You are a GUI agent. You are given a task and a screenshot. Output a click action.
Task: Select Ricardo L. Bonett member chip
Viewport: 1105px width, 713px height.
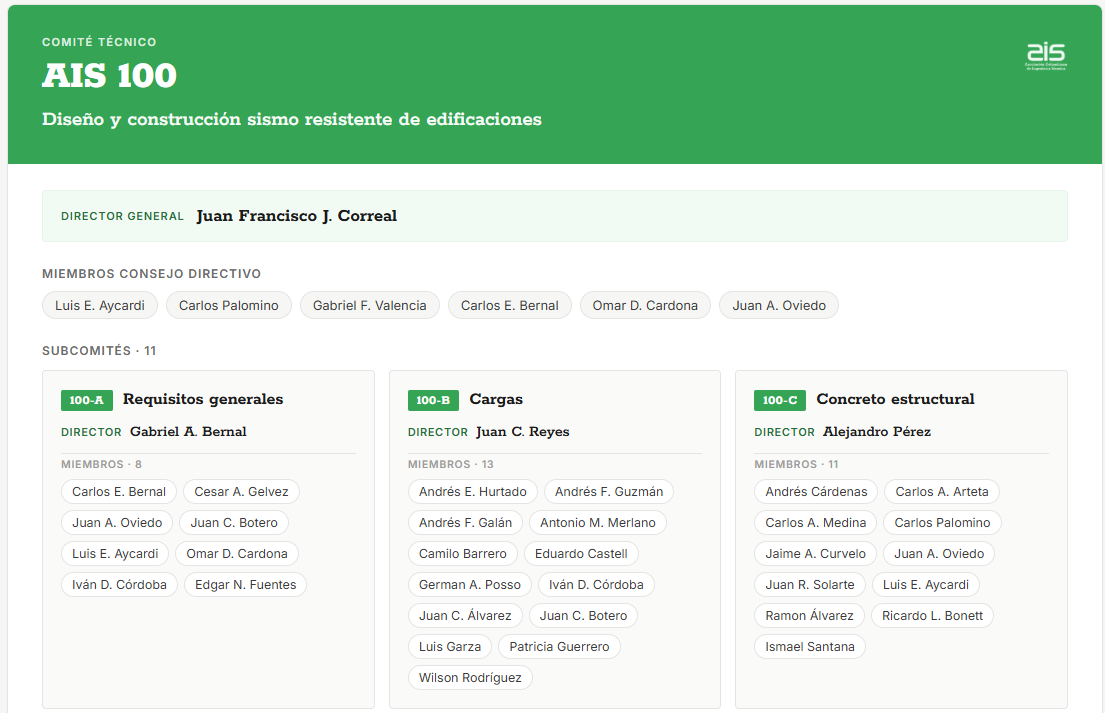(932, 616)
